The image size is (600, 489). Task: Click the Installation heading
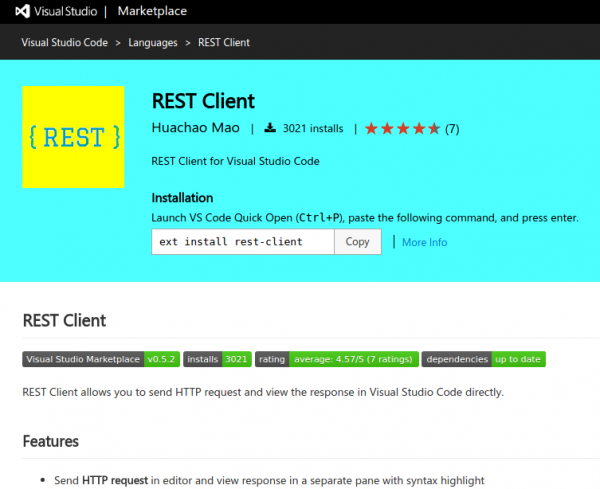pyautogui.click(x=182, y=198)
